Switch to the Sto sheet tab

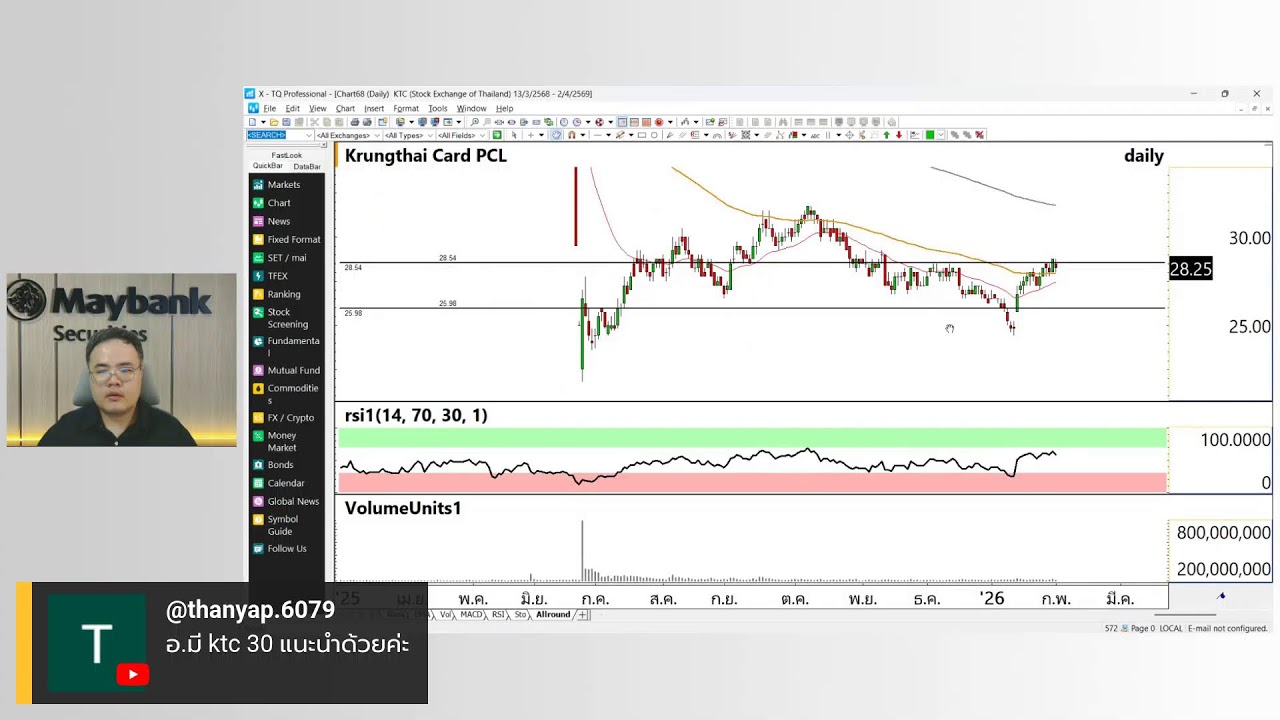tap(520, 615)
